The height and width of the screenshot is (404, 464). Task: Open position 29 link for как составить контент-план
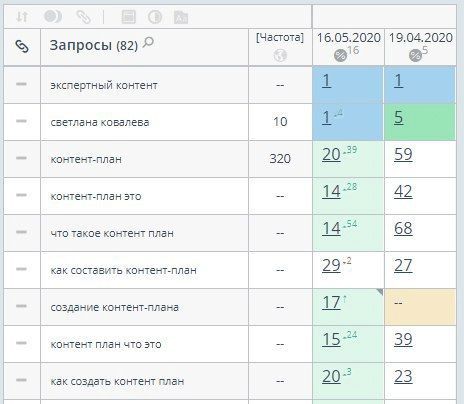coord(331,266)
